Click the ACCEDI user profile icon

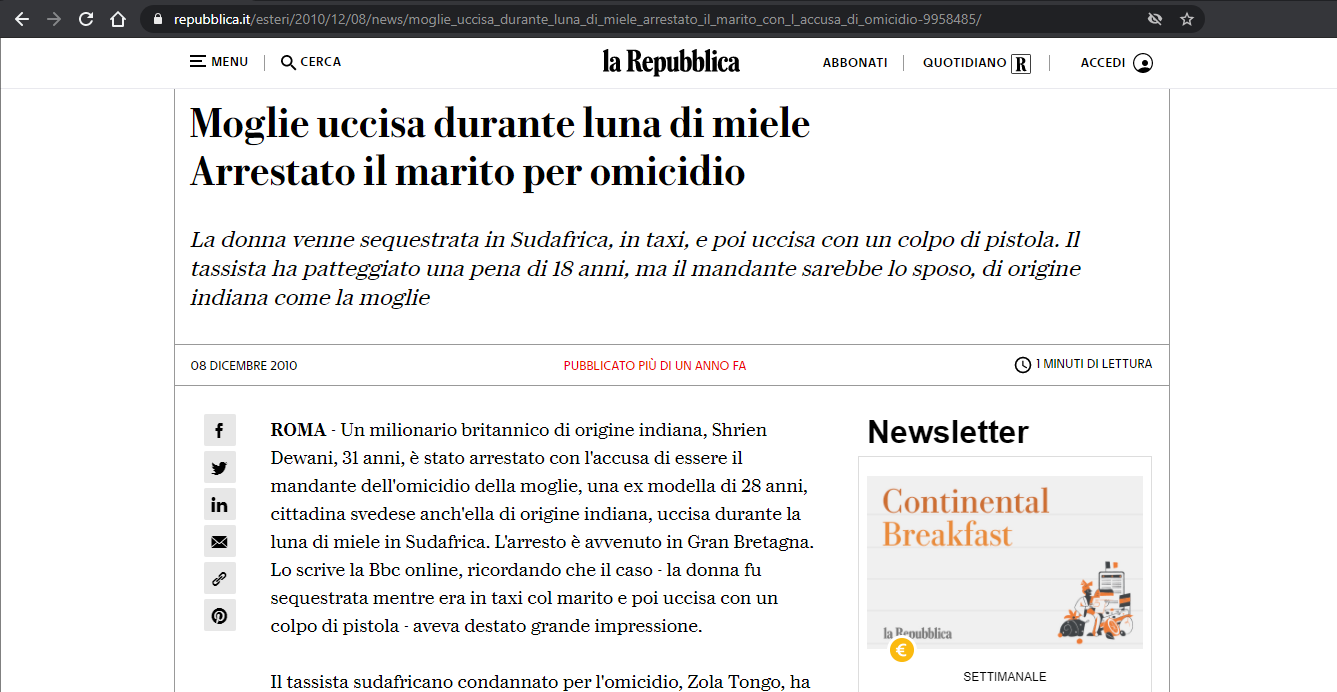[x=1143, y=63]
